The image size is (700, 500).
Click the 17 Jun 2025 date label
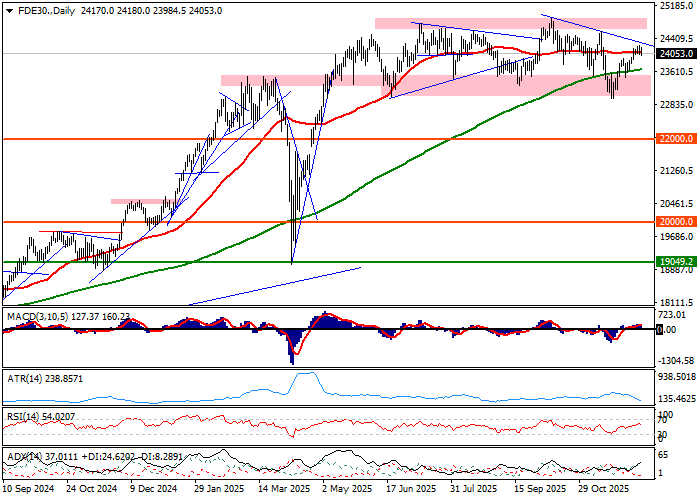(x=410, y=490)
